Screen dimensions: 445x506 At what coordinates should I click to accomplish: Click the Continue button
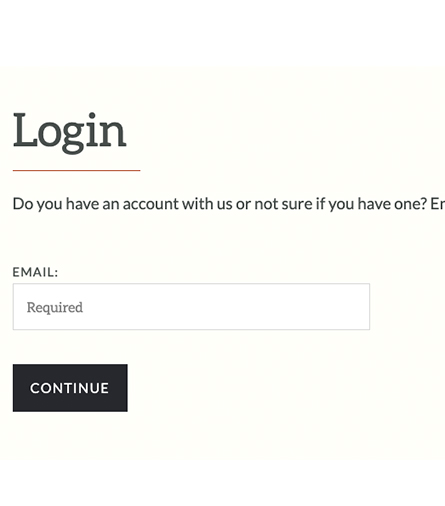(70, 388)
